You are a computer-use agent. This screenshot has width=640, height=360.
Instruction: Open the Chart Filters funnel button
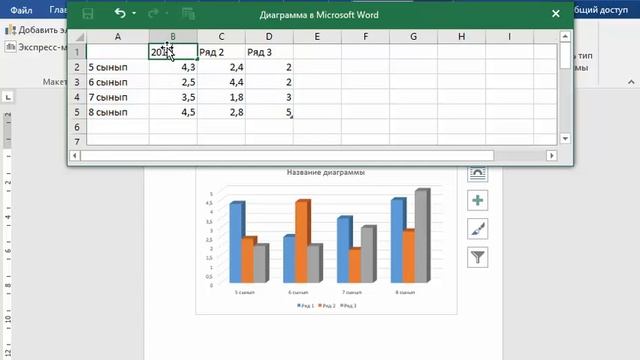pyautogui.click(x=478, y=257)
